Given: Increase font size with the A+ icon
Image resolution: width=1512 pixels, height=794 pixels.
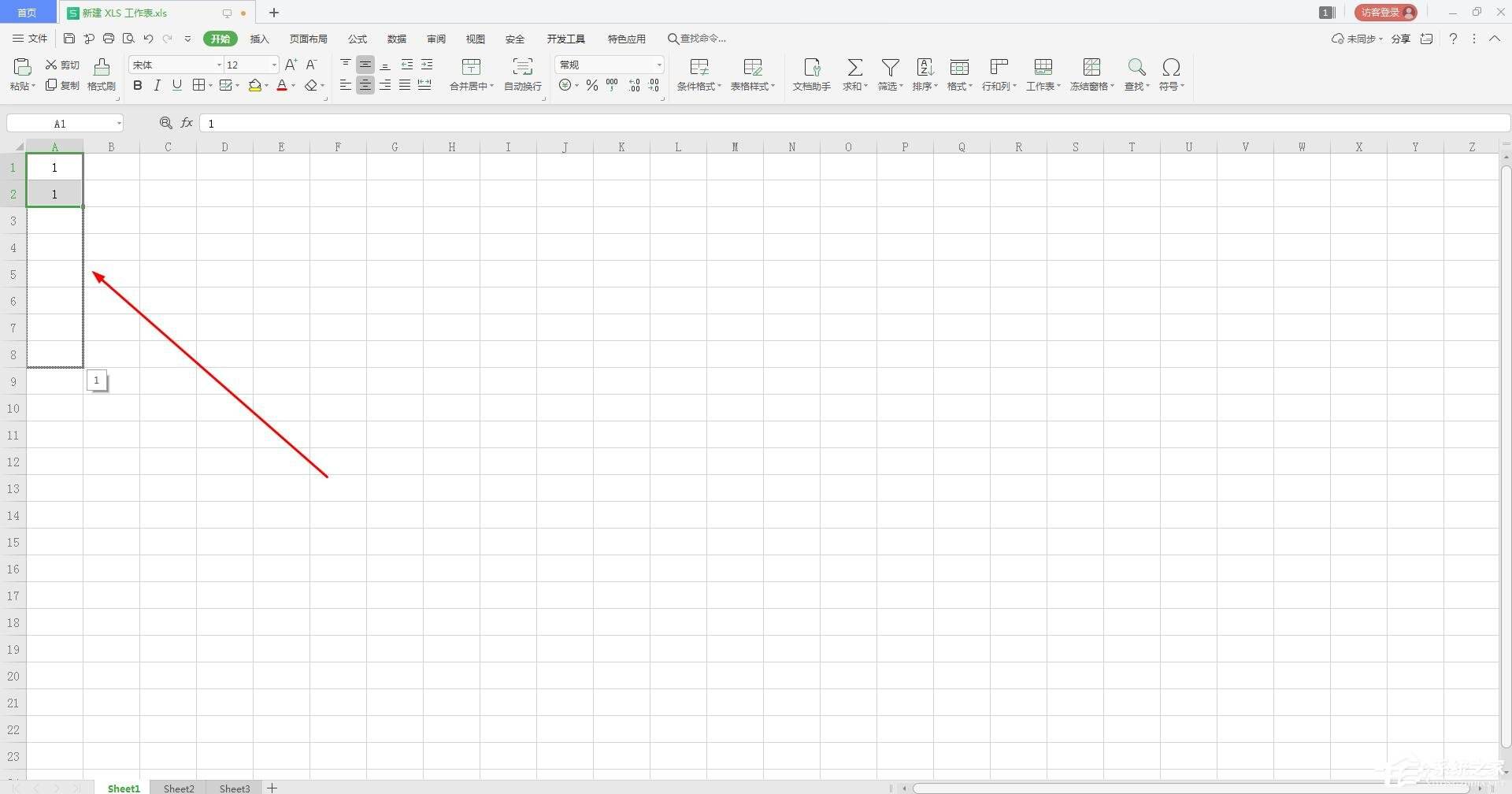Looking at the screenshot, I should pos(291,65).
